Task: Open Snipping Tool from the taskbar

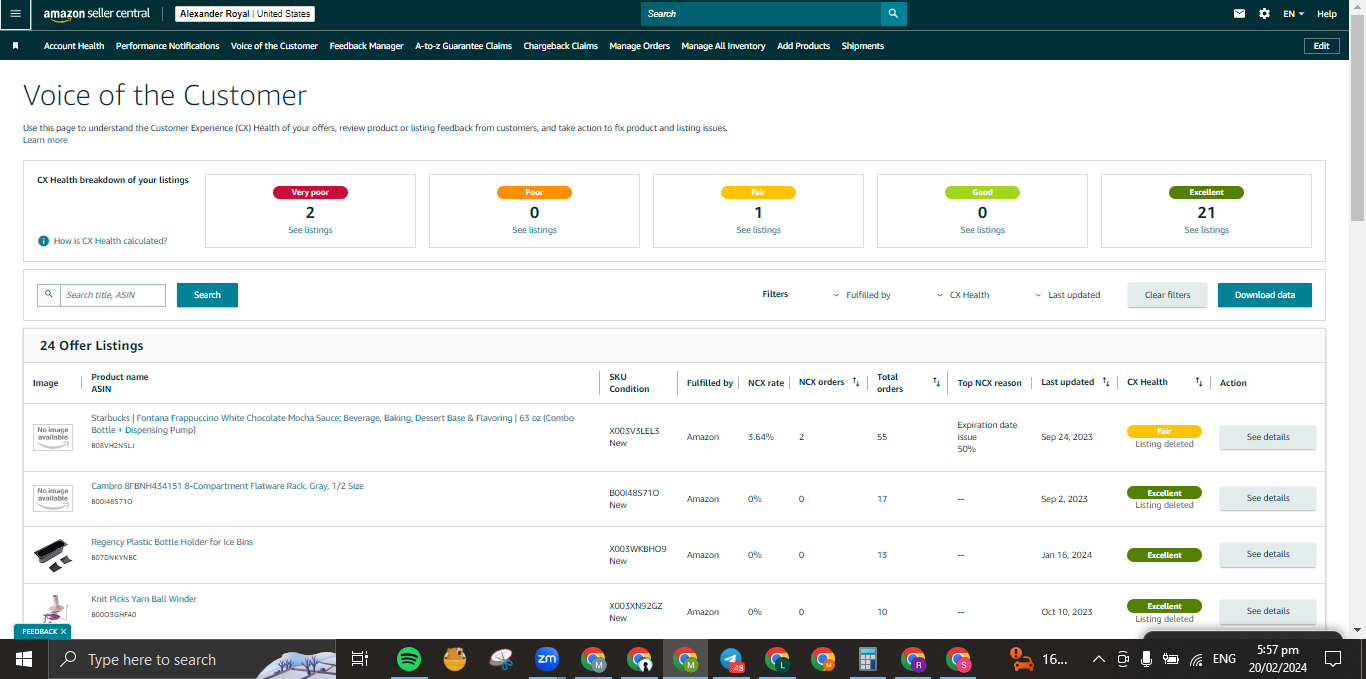Action: pyautogui.click(x=501, y=659)
